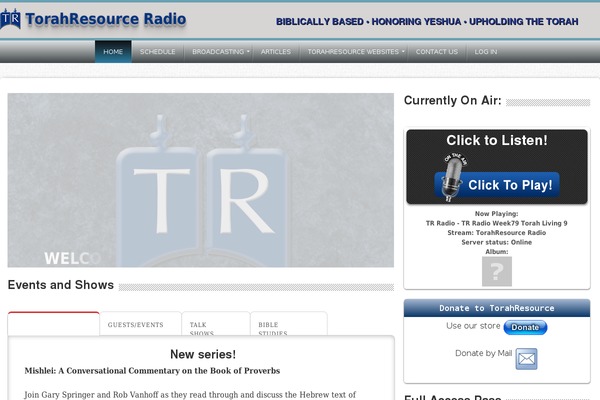Click the TR welcome banner image
This screenshot has height=400, width=600.
coord(201,180)
